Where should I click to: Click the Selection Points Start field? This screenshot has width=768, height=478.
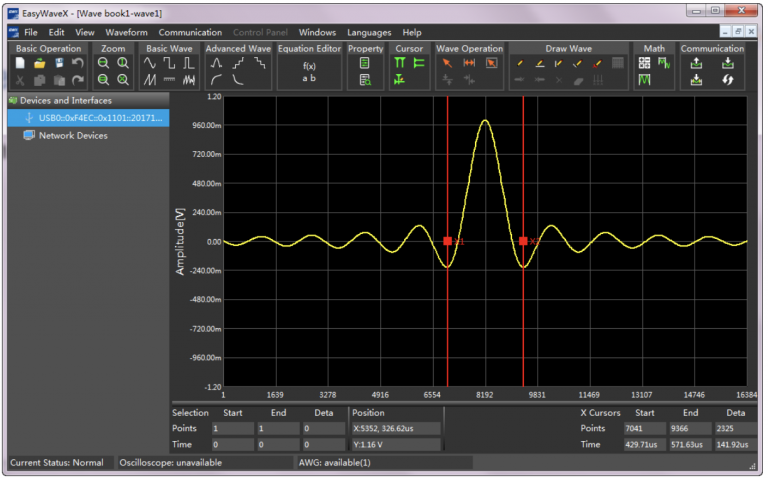click(233, 429)
